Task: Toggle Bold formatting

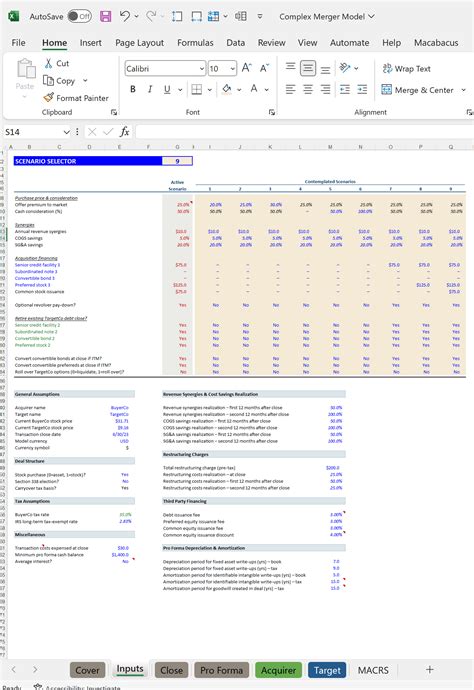Action: click(133, 89)
